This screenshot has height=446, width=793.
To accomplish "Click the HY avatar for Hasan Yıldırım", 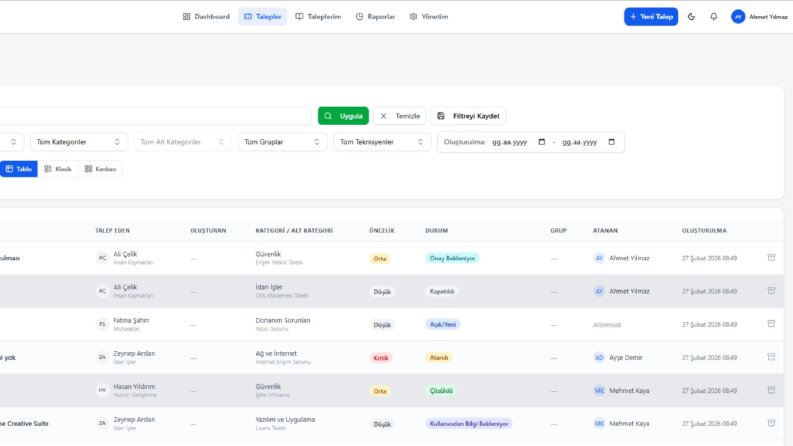I will 102,390.
